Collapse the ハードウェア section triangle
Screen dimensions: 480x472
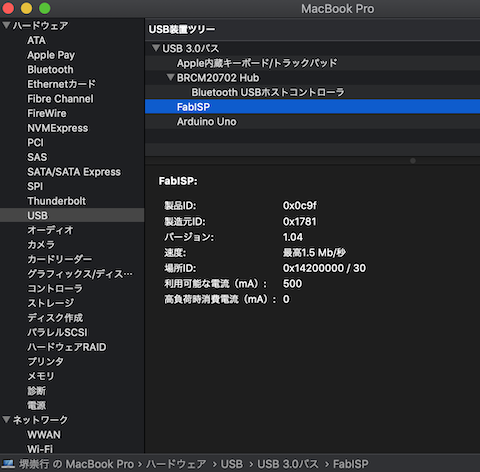tap(6, 25)
